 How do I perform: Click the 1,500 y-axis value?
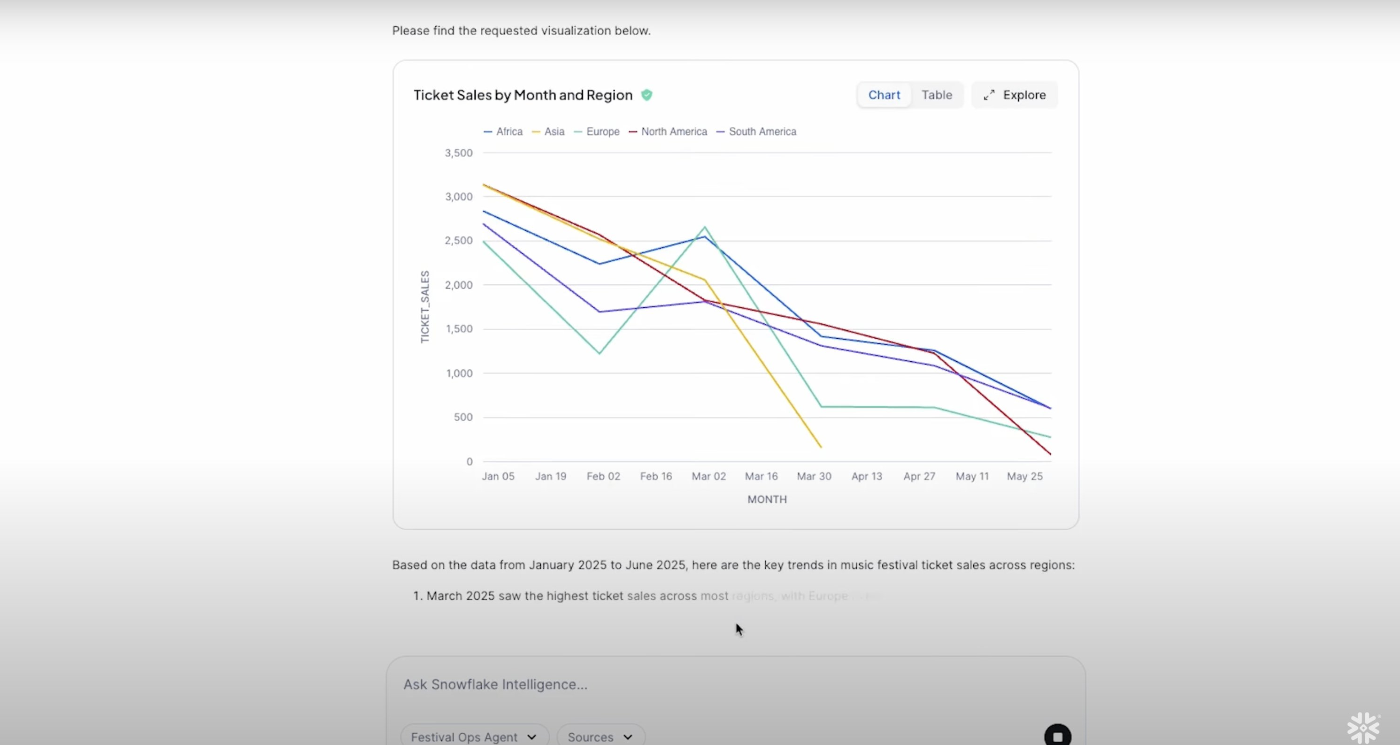pyautogui.click(x=458, y=329)
